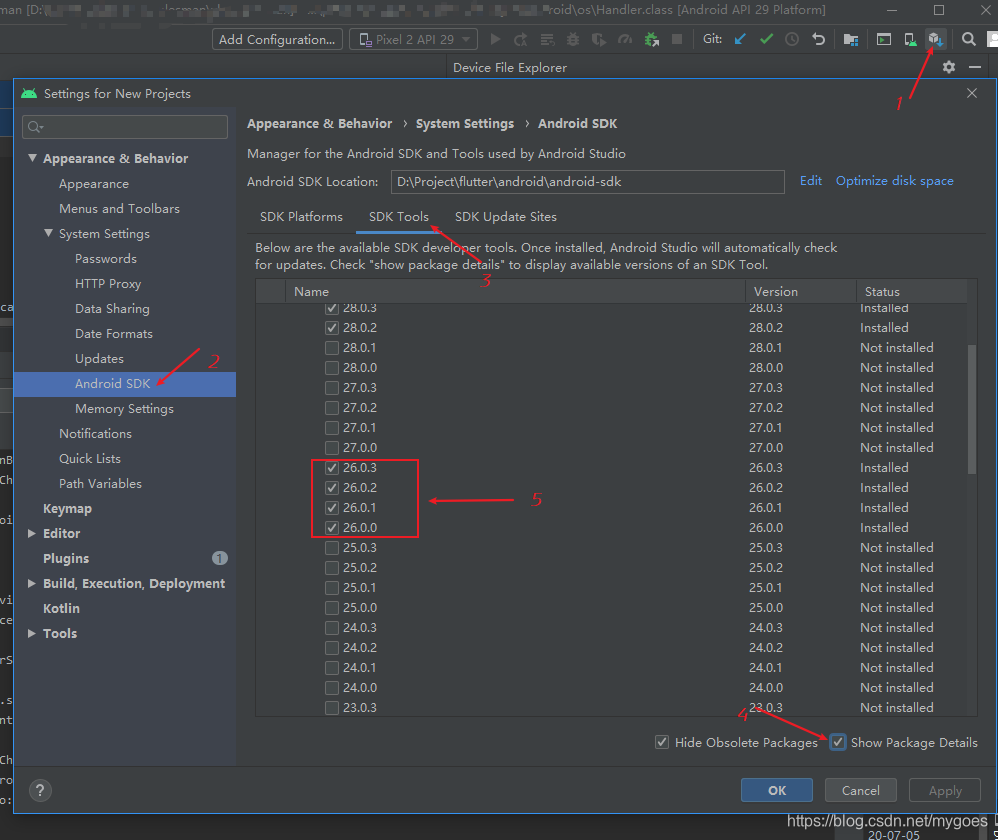The width and height of the screenshot is (998, 840).
Task: Click Device File Explorer gear icon
Action: 949,67
